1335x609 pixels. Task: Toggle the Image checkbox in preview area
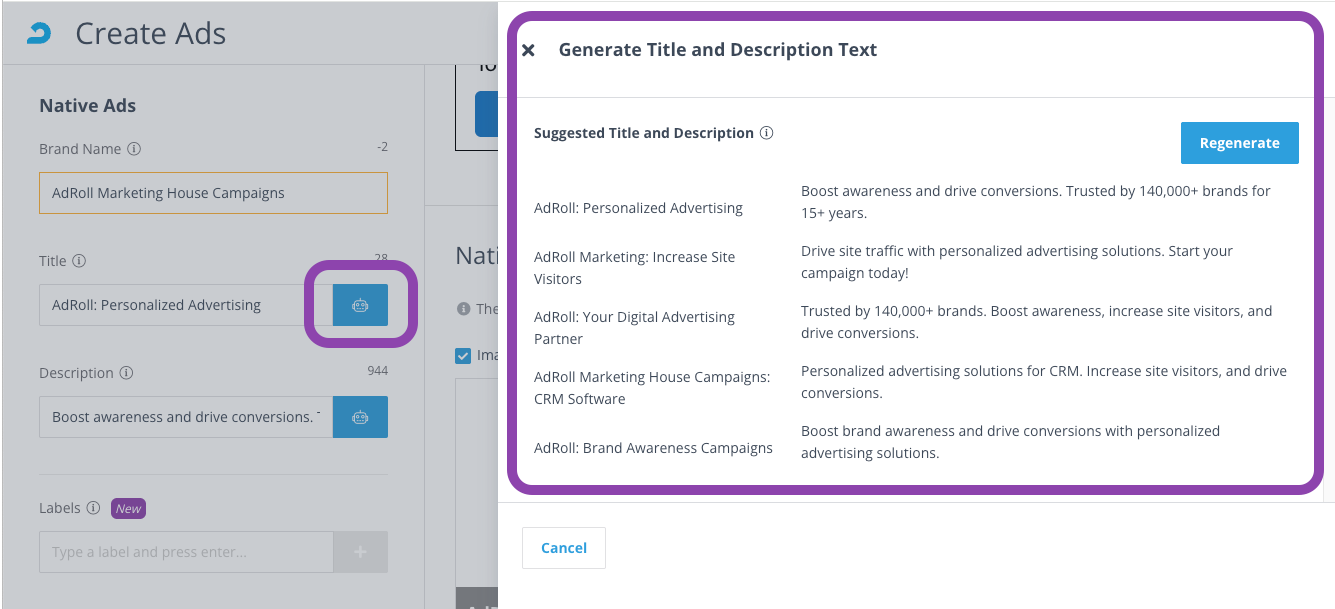(463, 355)
